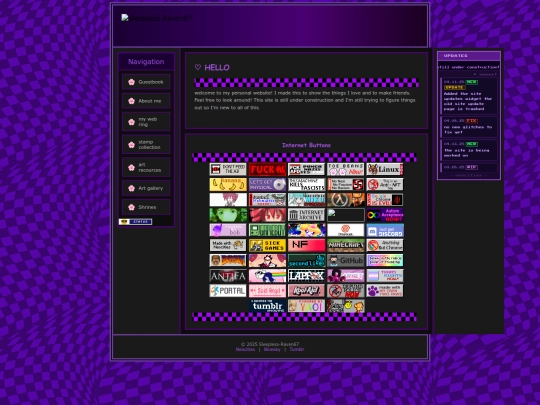Click the GitHub web button
The width and height of the screenshot is (540, 405).
[x=345, y=260]
